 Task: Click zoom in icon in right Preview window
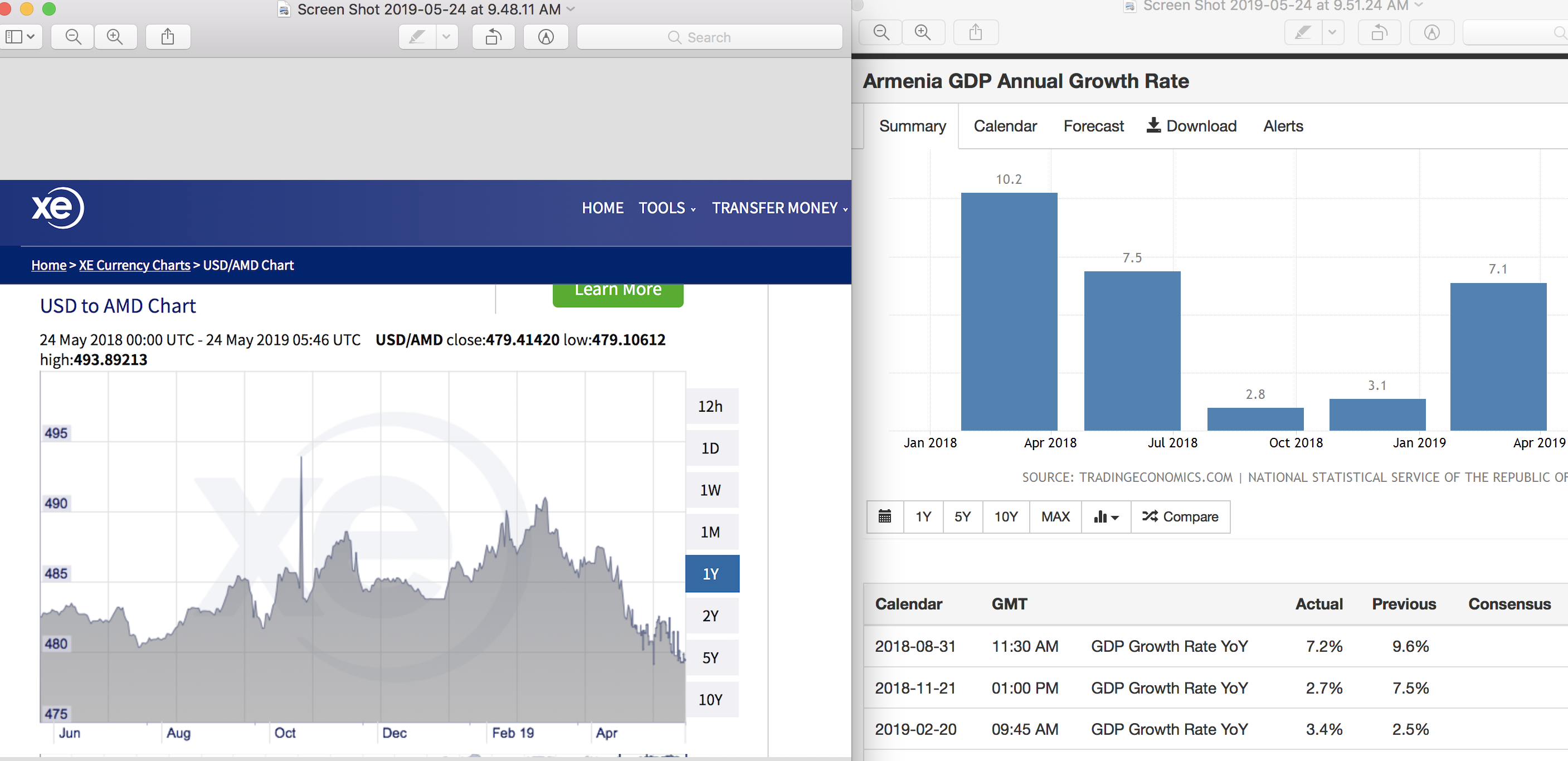923,32
